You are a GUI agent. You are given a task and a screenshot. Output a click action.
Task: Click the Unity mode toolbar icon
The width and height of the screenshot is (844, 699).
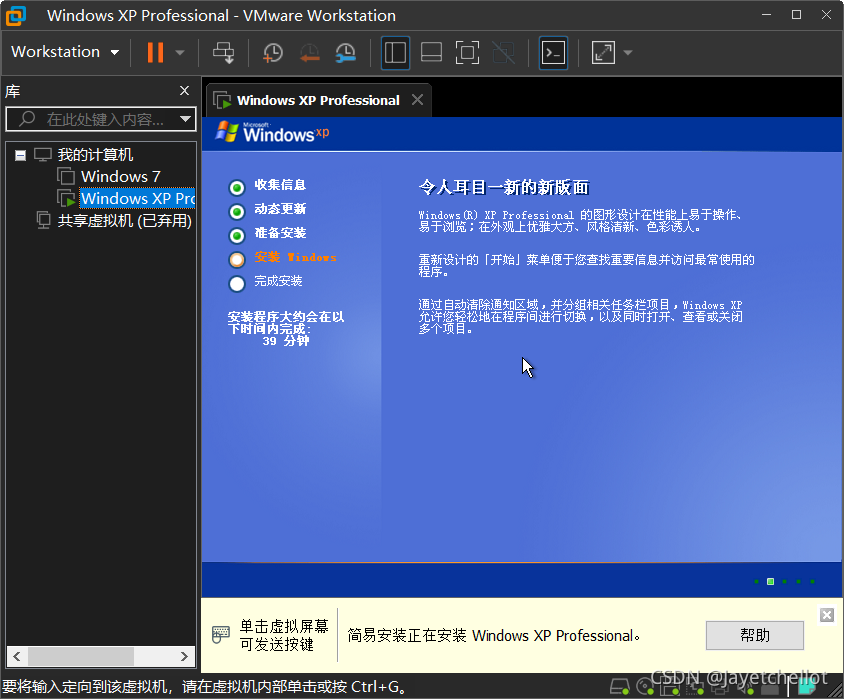(x=504, y=53)
